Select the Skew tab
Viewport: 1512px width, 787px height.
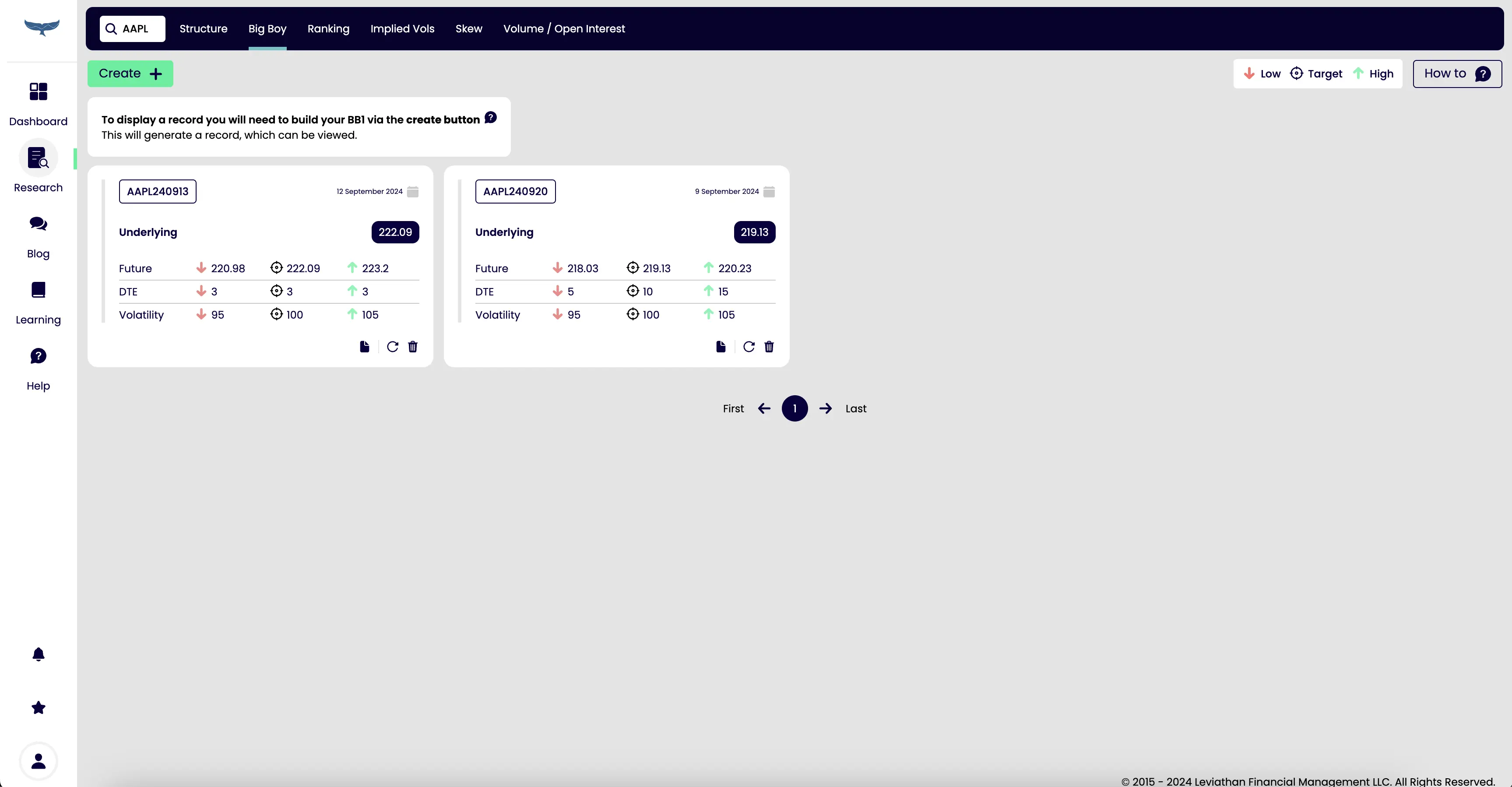(x=468, y=29)
